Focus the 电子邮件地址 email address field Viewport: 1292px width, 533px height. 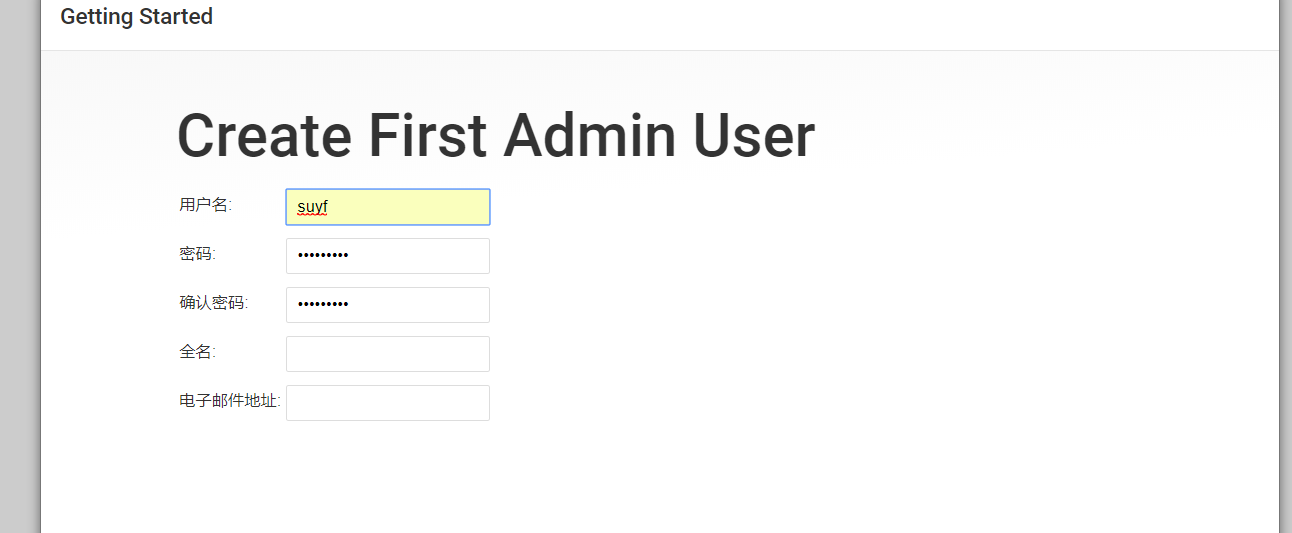coord(388,403)
